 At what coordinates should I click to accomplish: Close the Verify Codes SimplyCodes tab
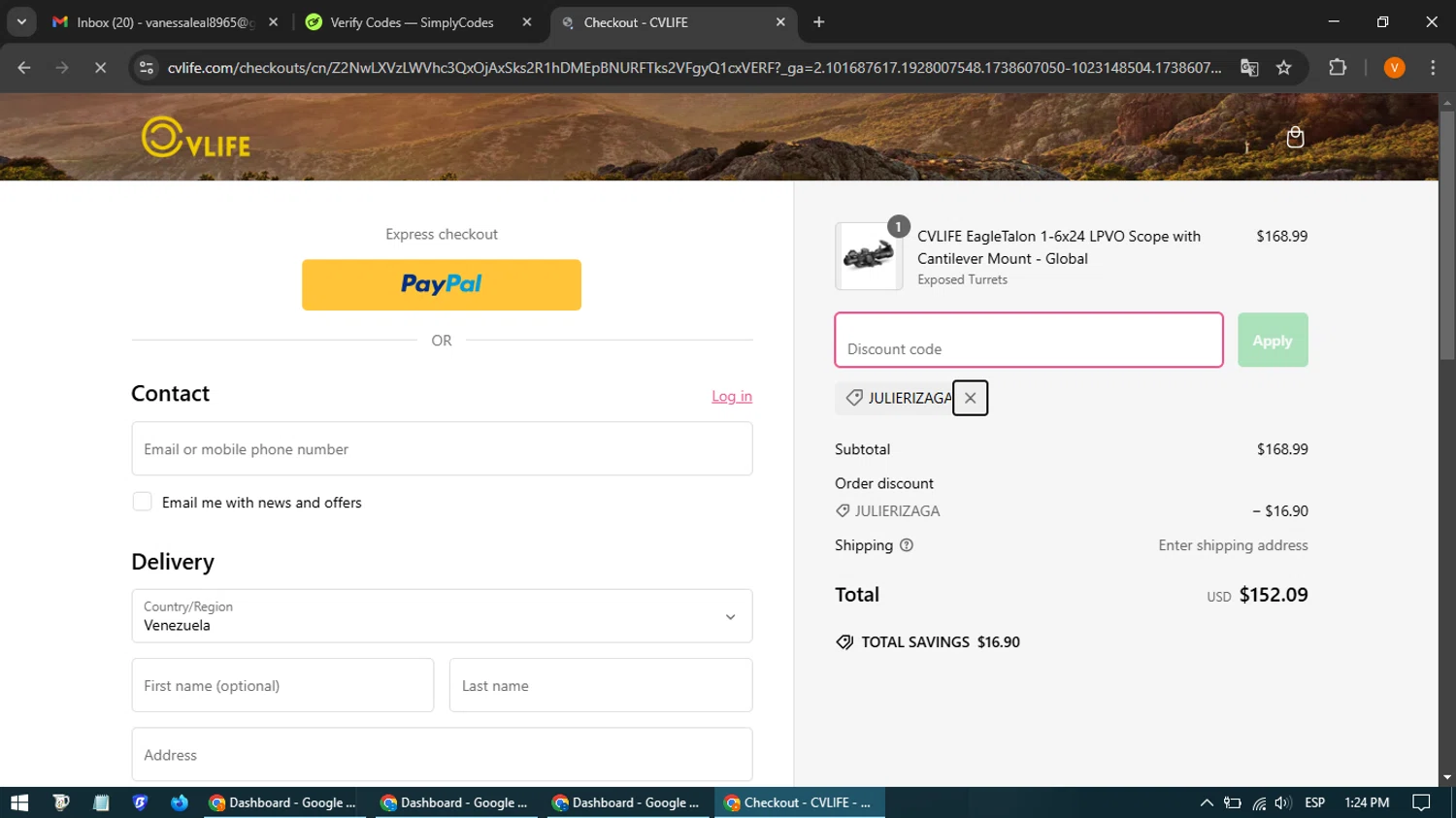pyautogui.click(x=527, y=22)
